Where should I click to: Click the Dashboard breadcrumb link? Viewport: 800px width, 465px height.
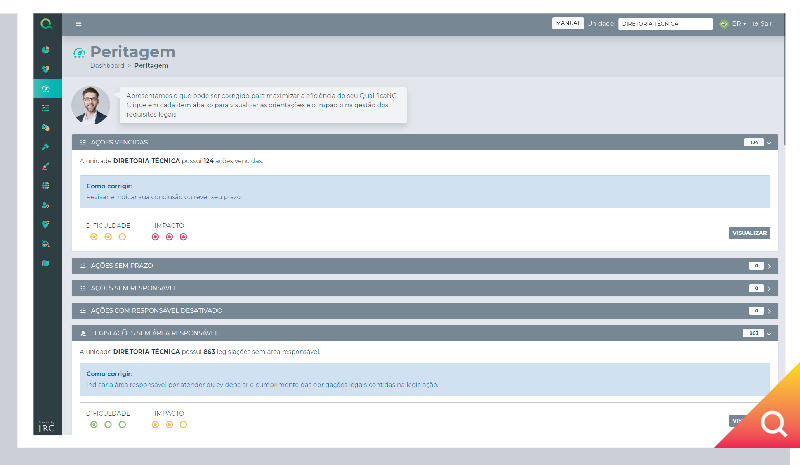click(106, 65)
